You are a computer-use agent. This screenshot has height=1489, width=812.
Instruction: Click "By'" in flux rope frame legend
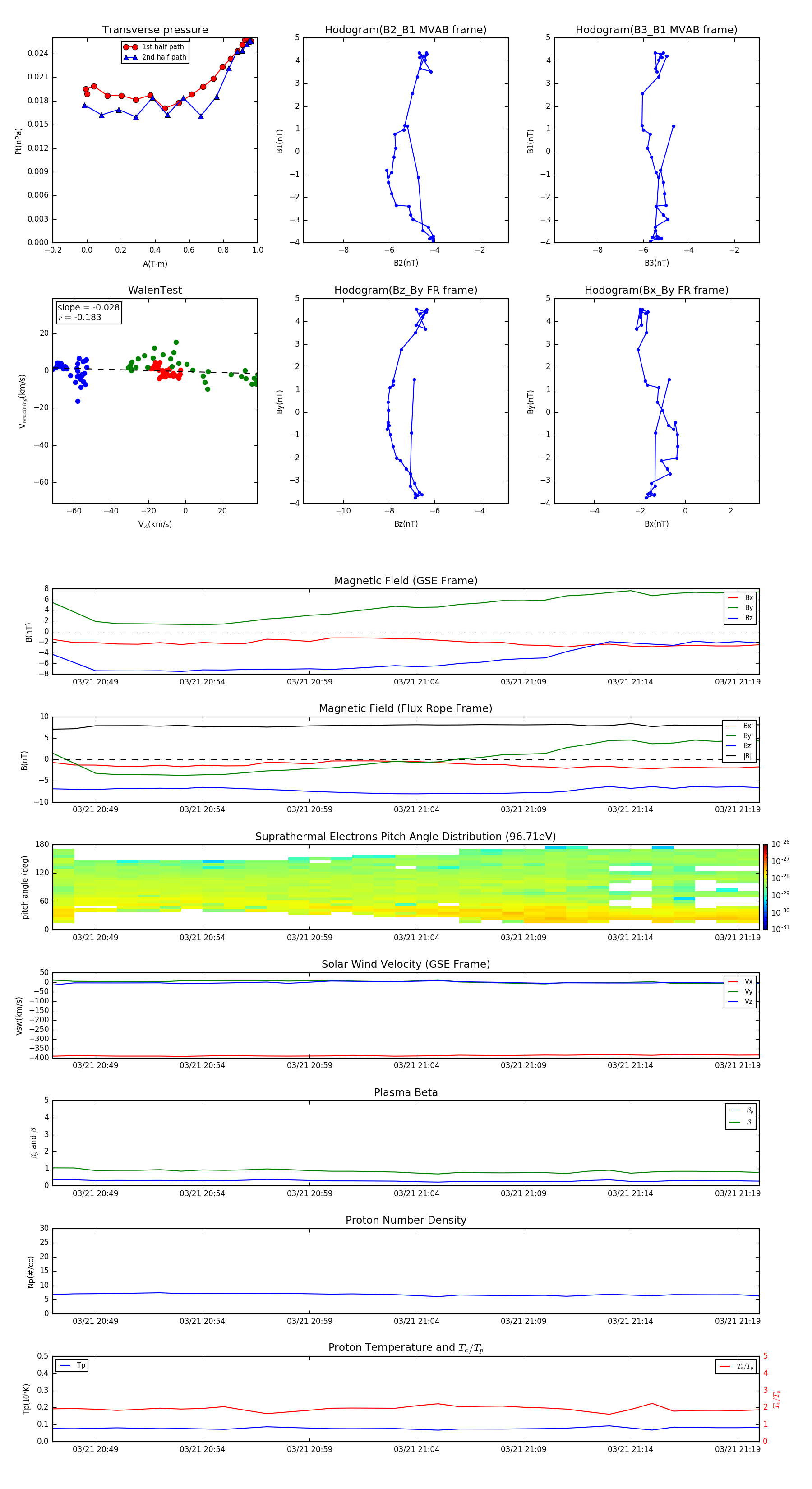pos(748,736)
